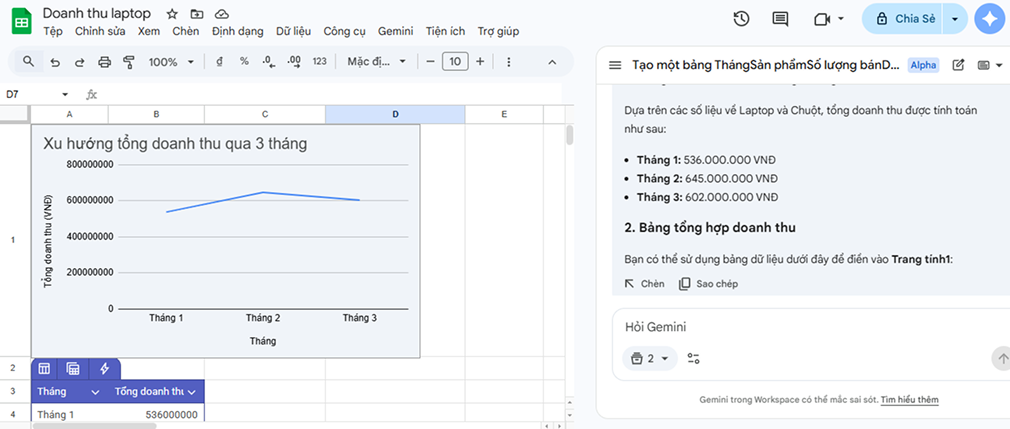Open the font Mặc đị... dropdown
This screenshot has width=1010, height=429.
point(377,62)
